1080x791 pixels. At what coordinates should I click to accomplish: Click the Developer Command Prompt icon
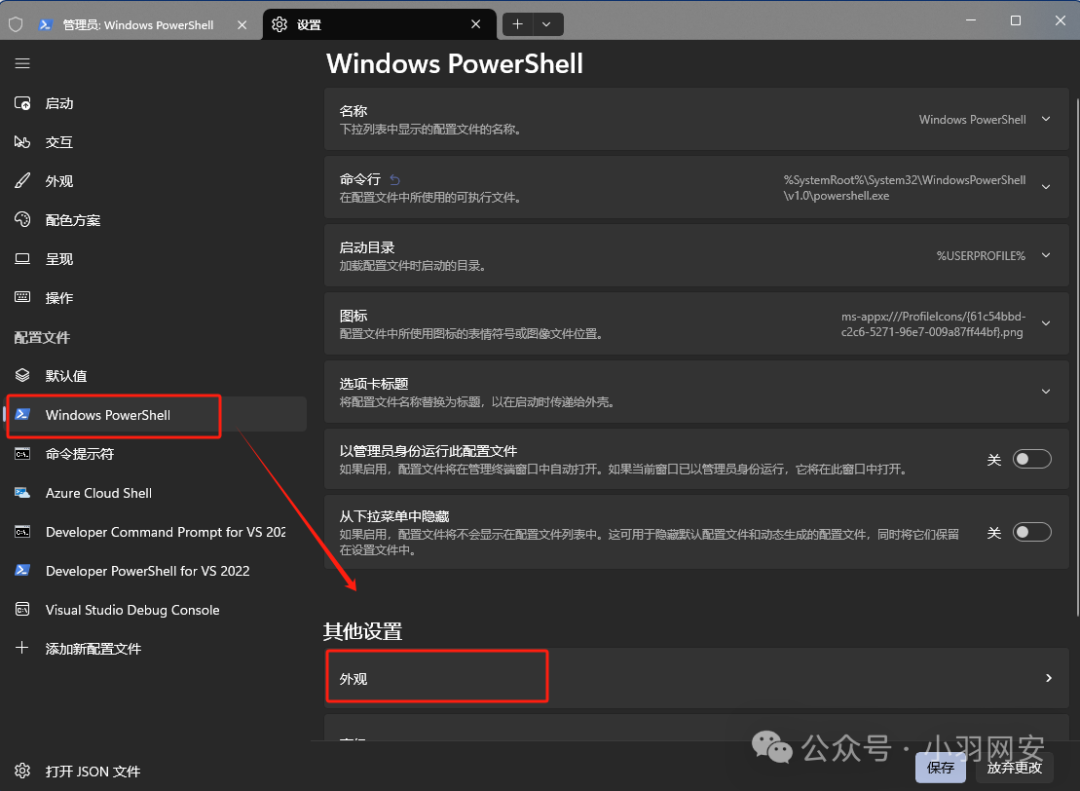(22, 532)
